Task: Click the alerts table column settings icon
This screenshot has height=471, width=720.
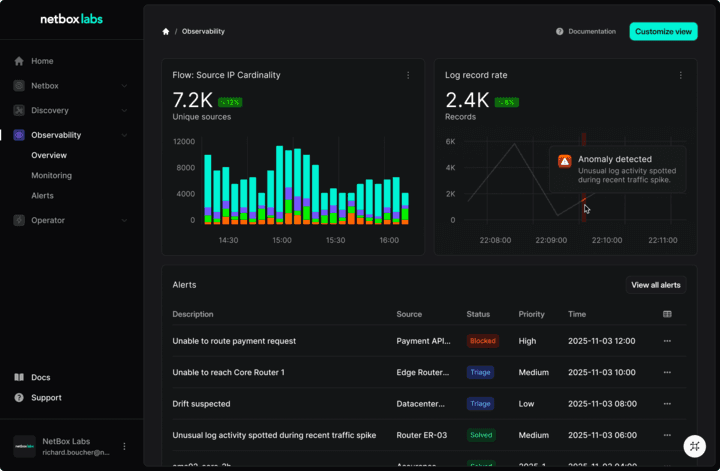Action: 667,314
